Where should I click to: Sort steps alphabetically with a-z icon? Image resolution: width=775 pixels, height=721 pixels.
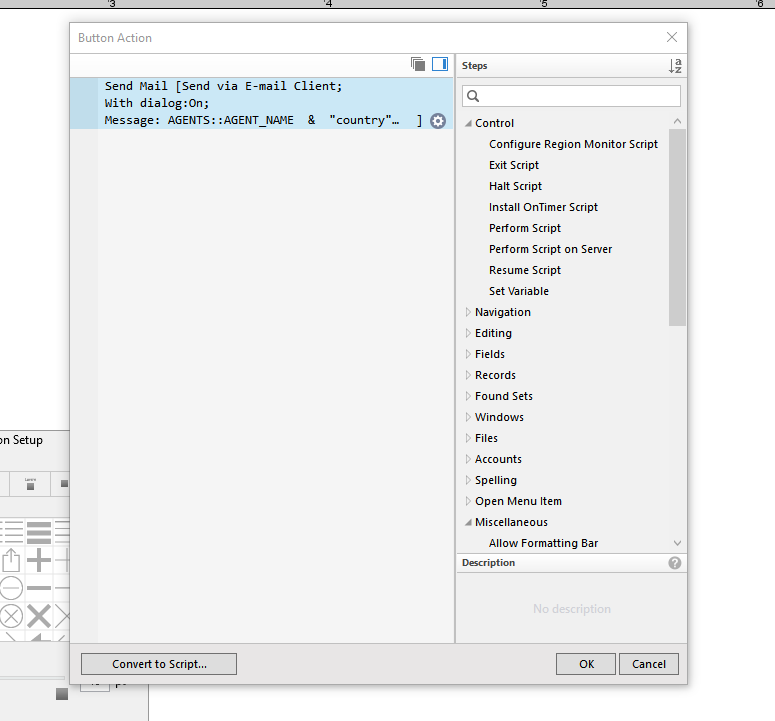[675, 66]
